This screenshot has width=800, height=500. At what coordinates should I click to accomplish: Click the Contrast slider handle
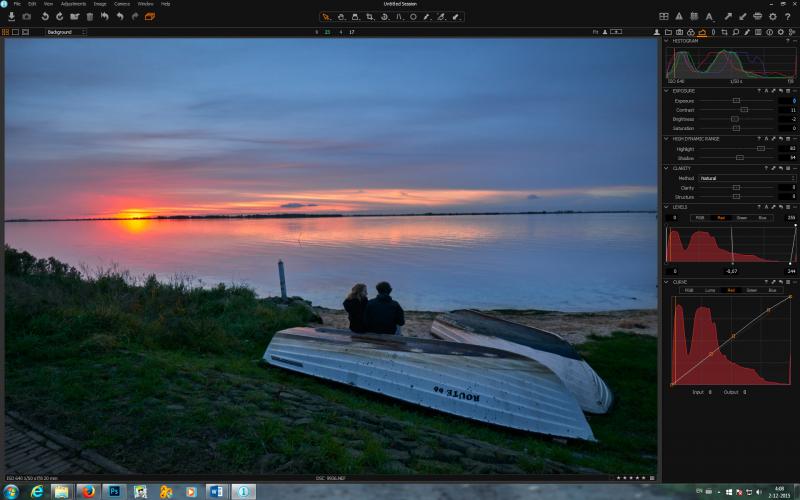click(744, 110)
